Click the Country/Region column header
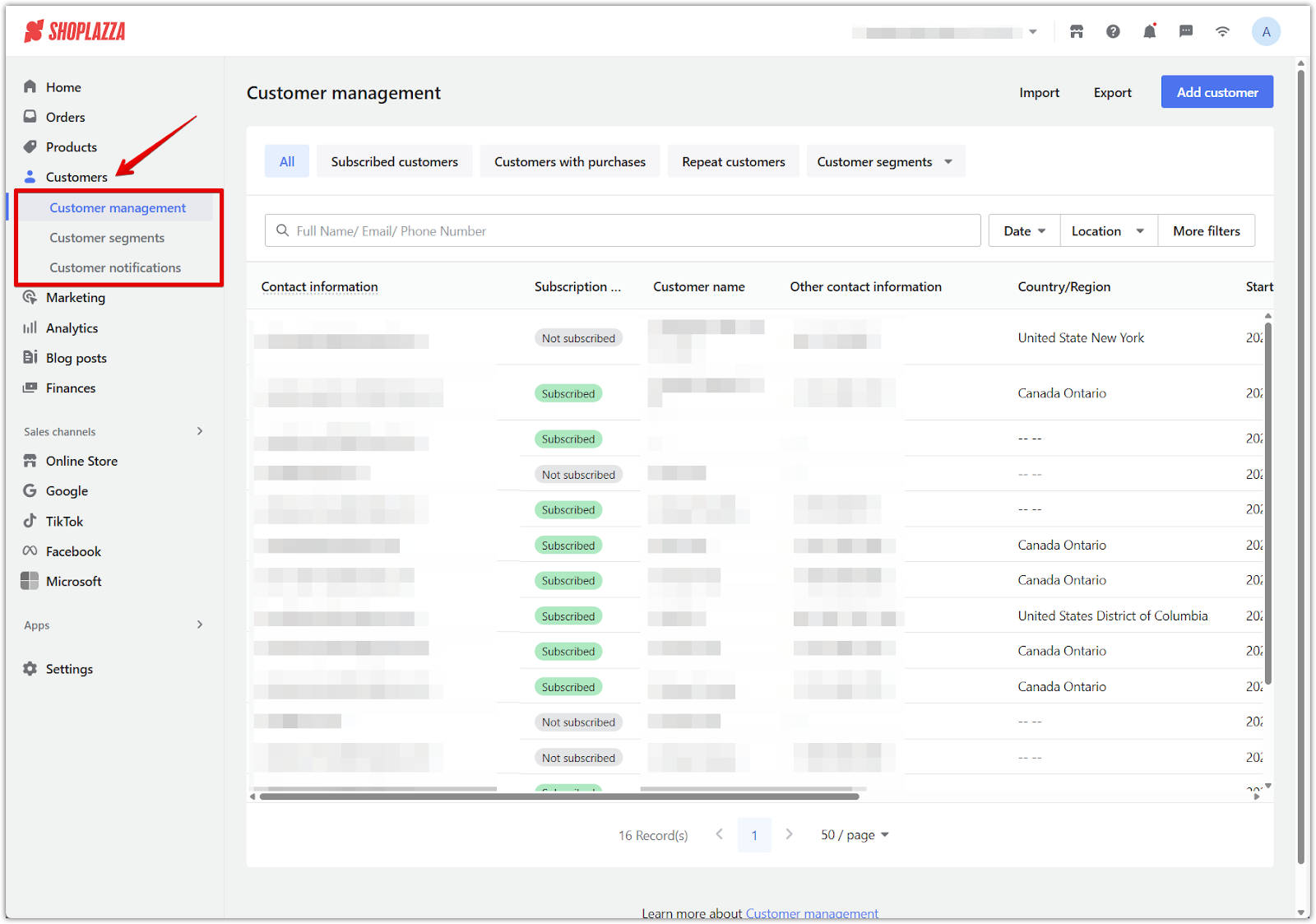This screenshot has width=1316, height=924. click(1064, 286)
